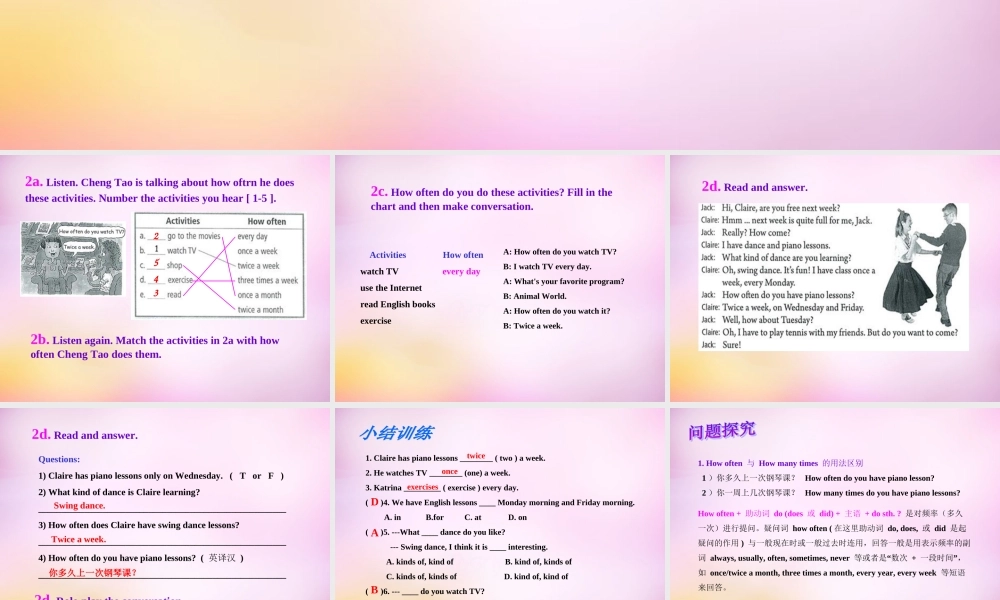Select the 'once' blank after 'He watches TV'
1000x600 pixels.
(449, 471)
